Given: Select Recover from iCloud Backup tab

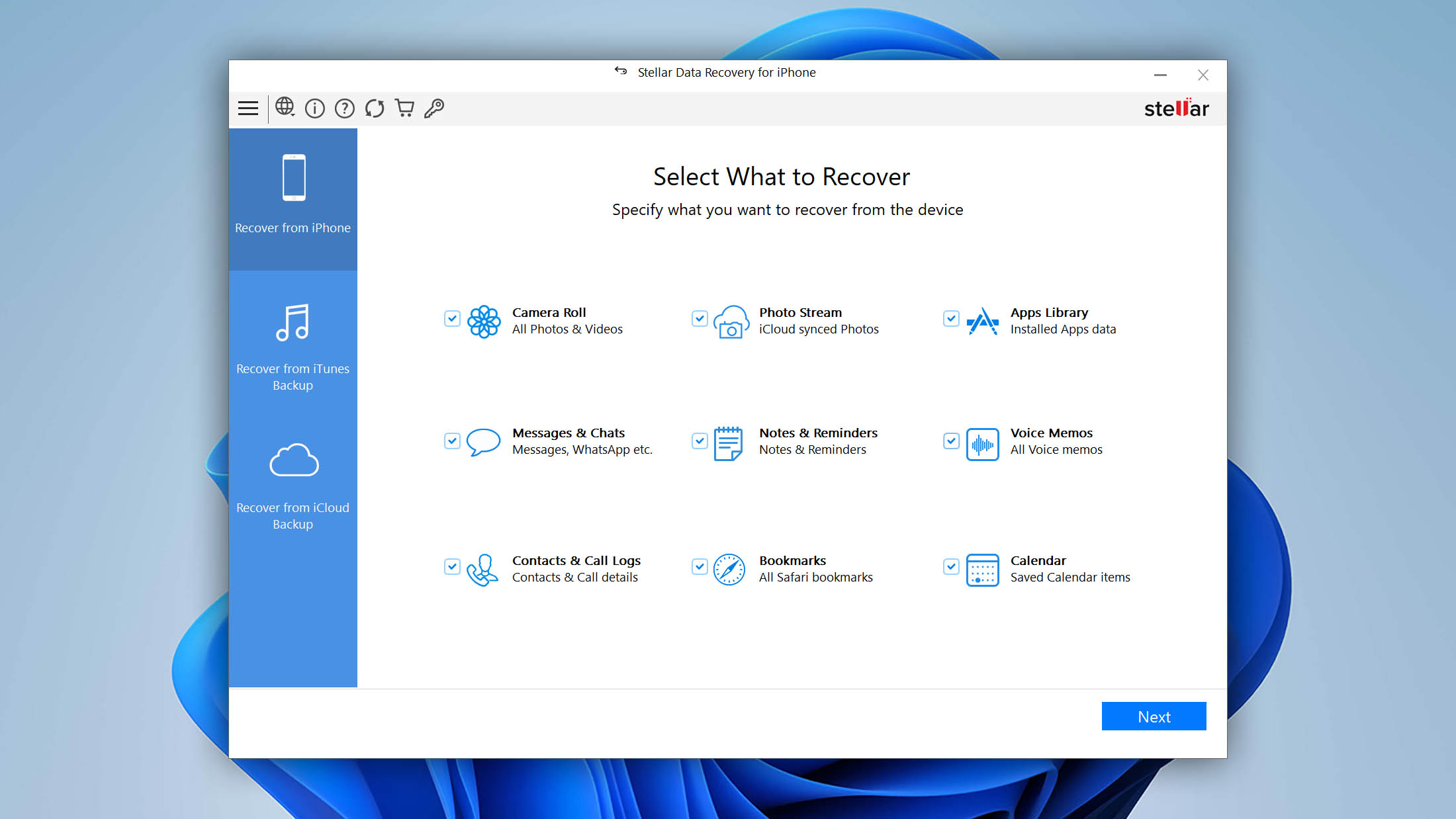Looking at the screenshot, I should coord(293,486).
